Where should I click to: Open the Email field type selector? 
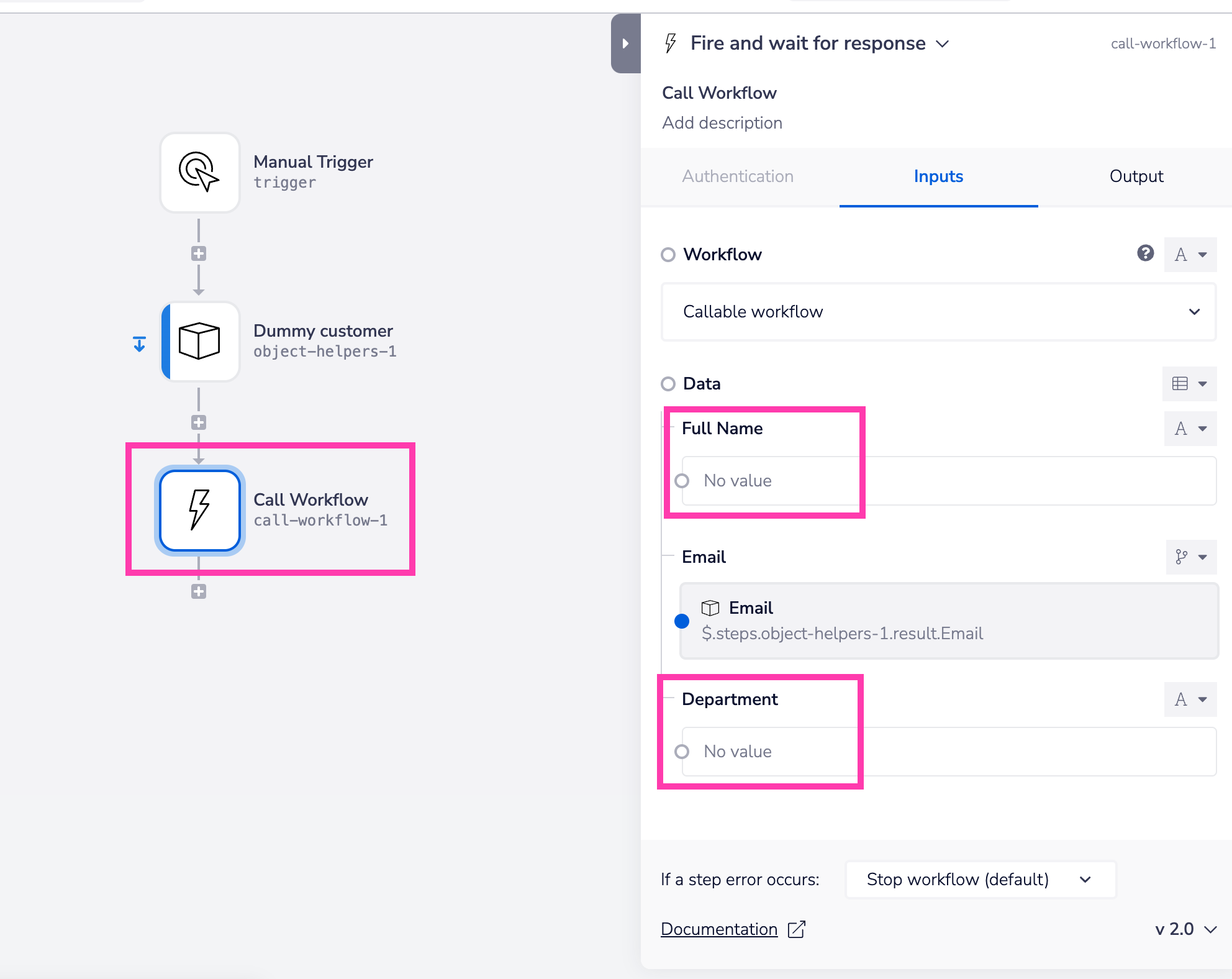click(1190, 557)
